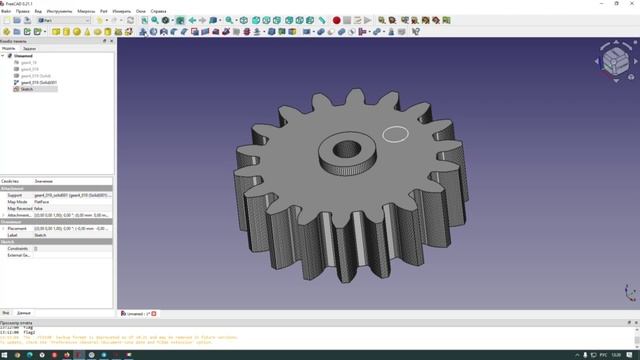Viewport: 640px width, 360px height.
Task: Click the Label value field showing Sketch
Action: click(72, 236)
